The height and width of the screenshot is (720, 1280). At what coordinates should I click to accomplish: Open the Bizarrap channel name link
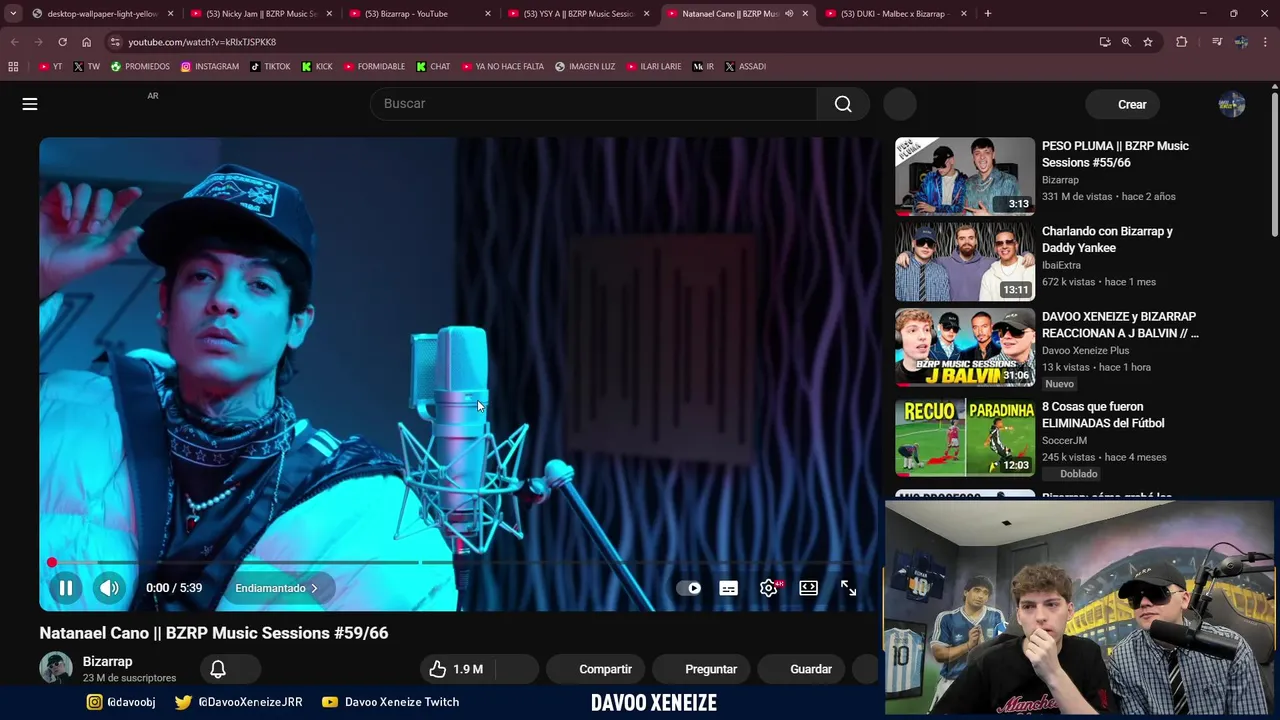[107, 661]
